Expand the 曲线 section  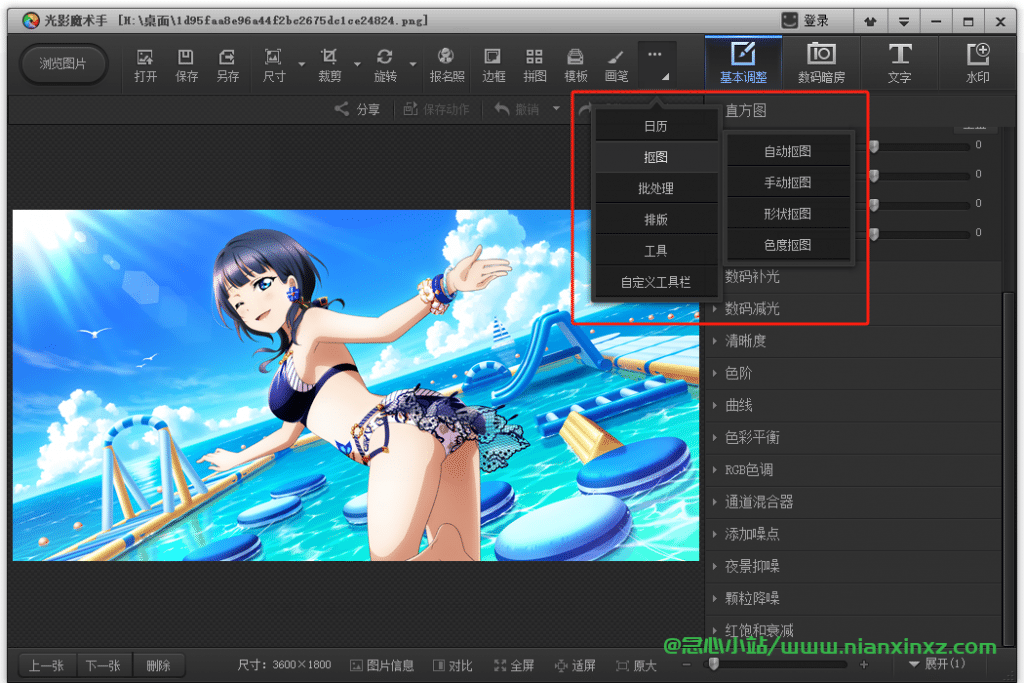tap(854, 405)
